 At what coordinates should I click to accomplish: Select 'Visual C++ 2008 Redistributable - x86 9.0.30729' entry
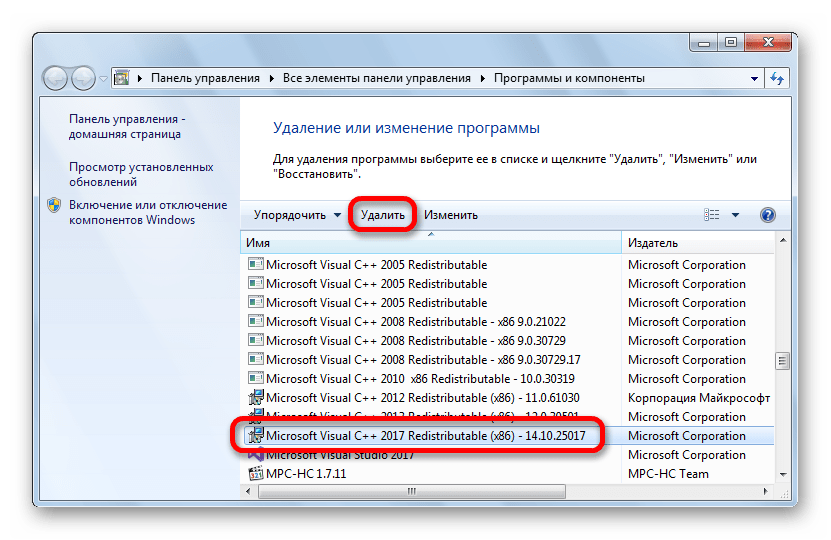click(508, 341)
